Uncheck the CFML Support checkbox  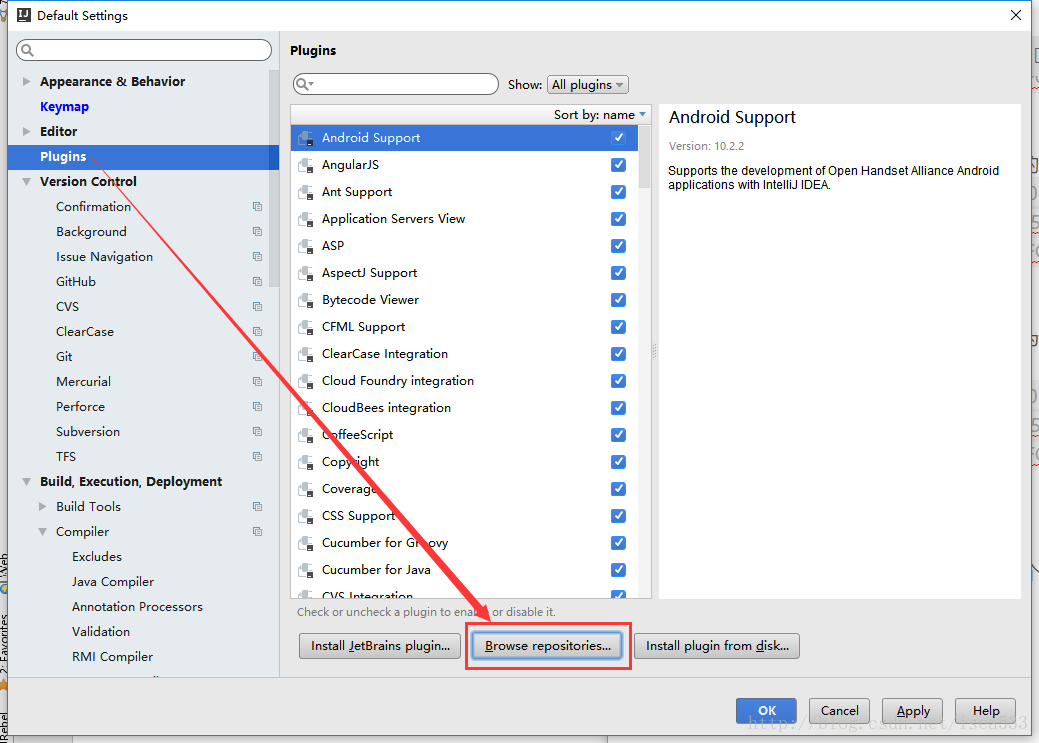(618, 327)
